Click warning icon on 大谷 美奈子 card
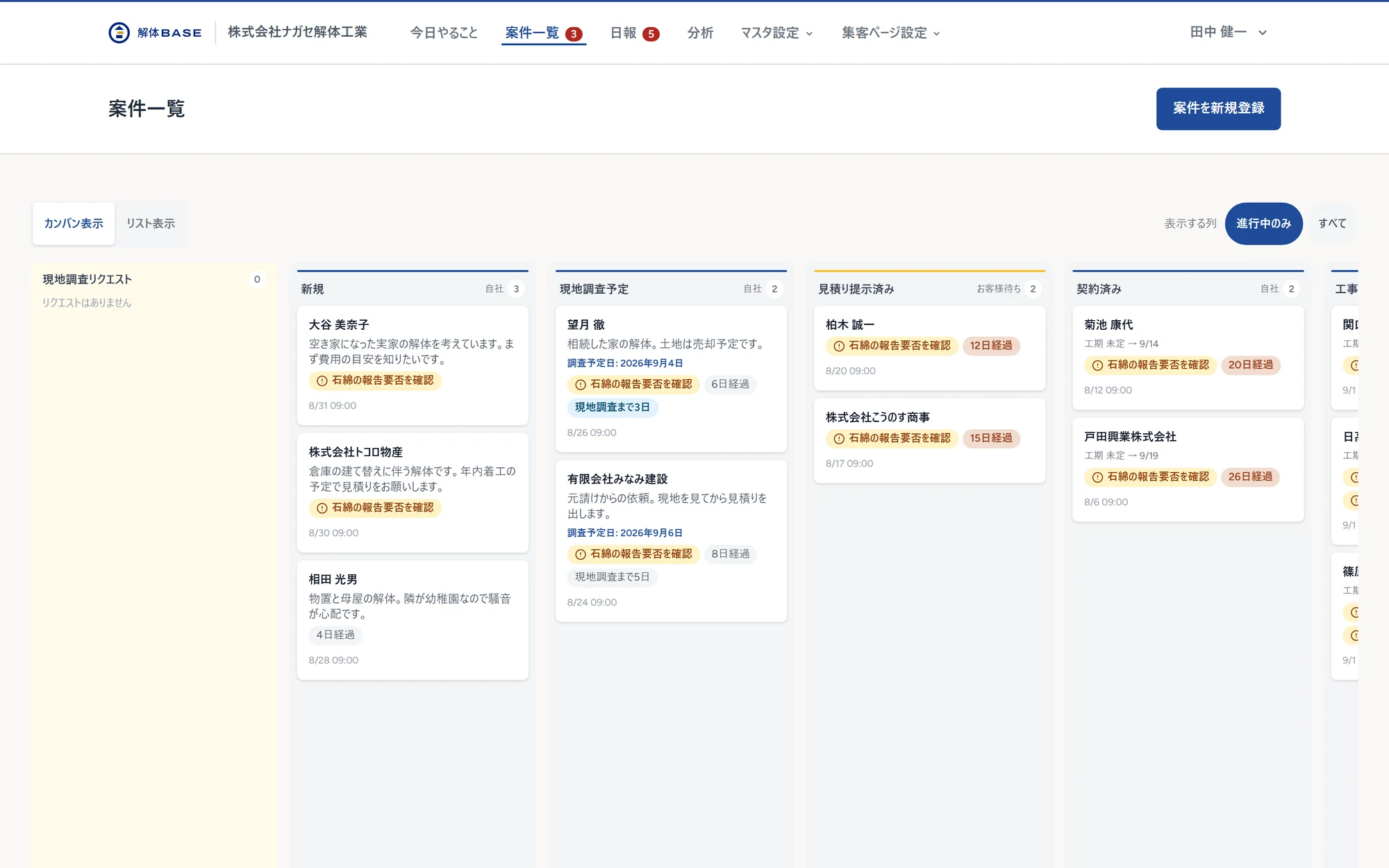The height and width of the screenshot is (868, 1389). point(322,381)
